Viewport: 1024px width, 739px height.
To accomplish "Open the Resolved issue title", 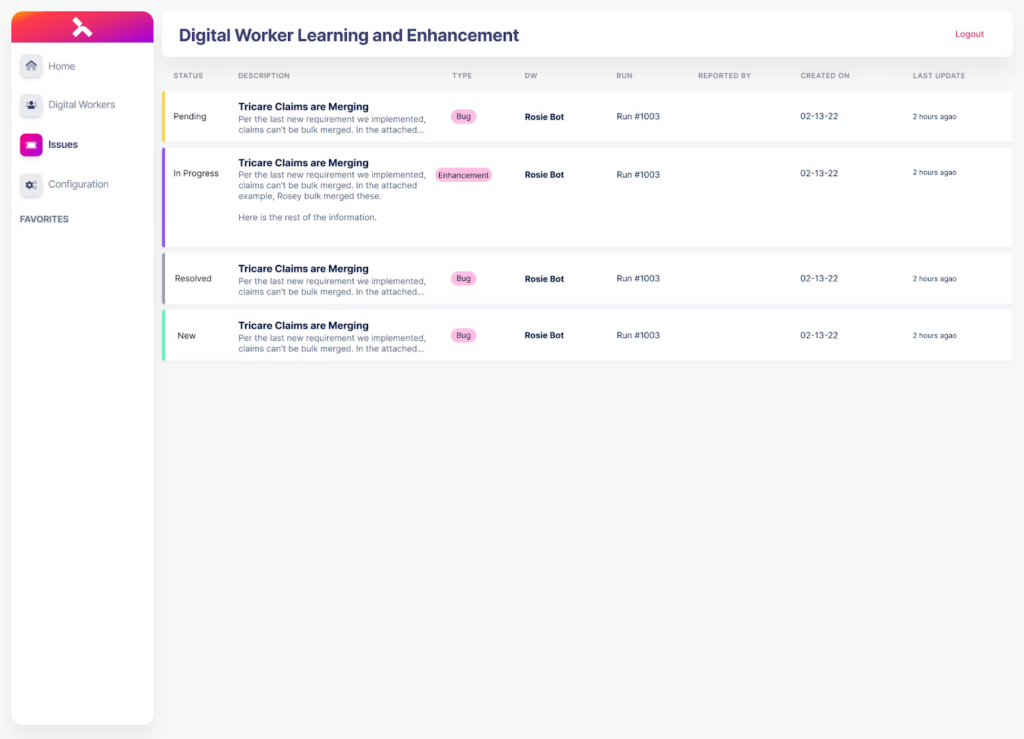I will click(303, 269).
